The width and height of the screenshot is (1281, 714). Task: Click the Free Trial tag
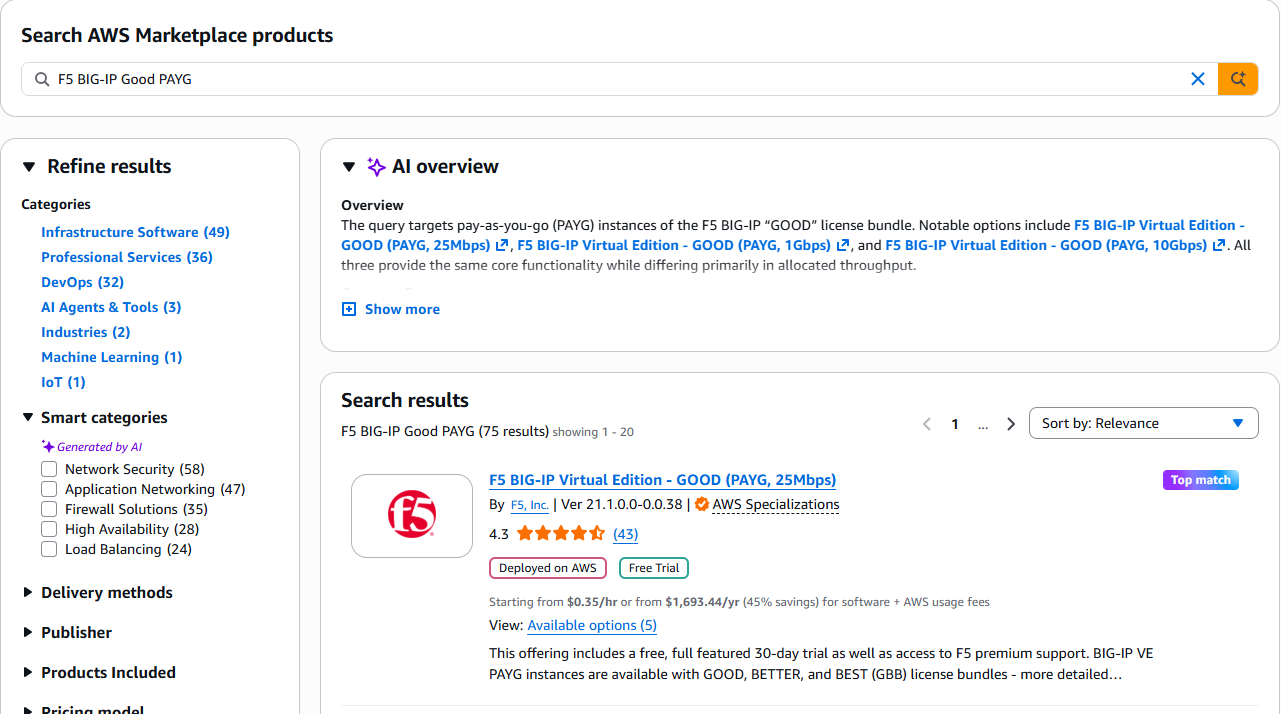pyautogui.click(x=654, y=568)
